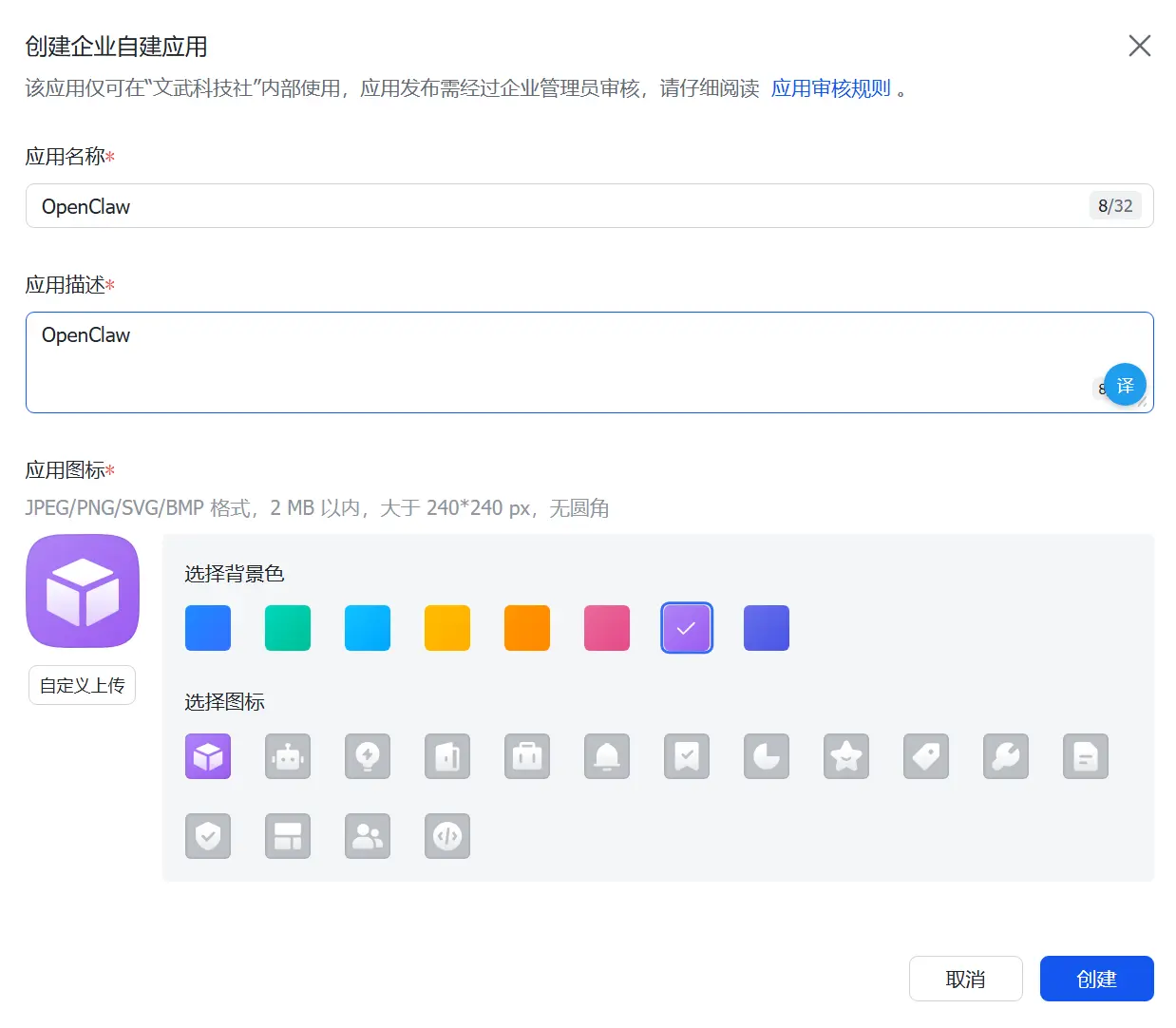Pick the wrench tool icon
This screenshot has width=1176, height=1028.
click(x=1006, y=756)
